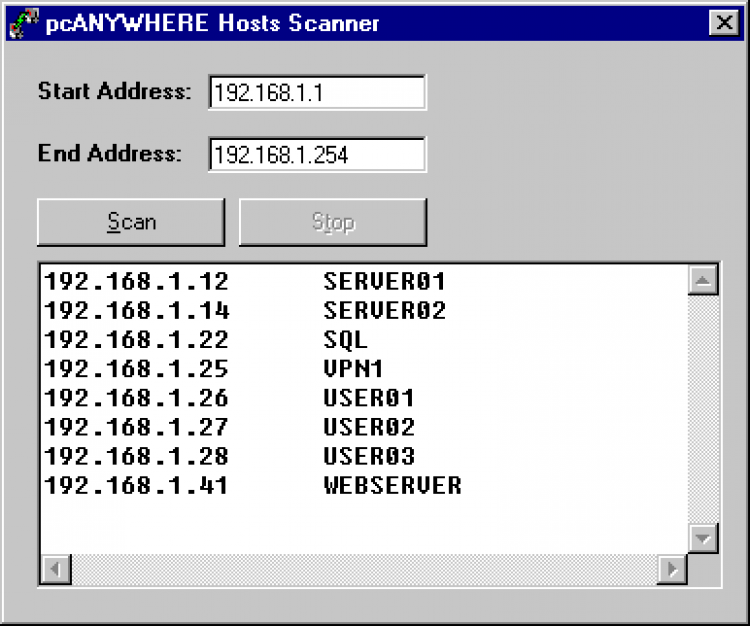Click the results list scroll right arrow
The width and height of the screenshot is (750, 626).
click(x=672, y=569)
